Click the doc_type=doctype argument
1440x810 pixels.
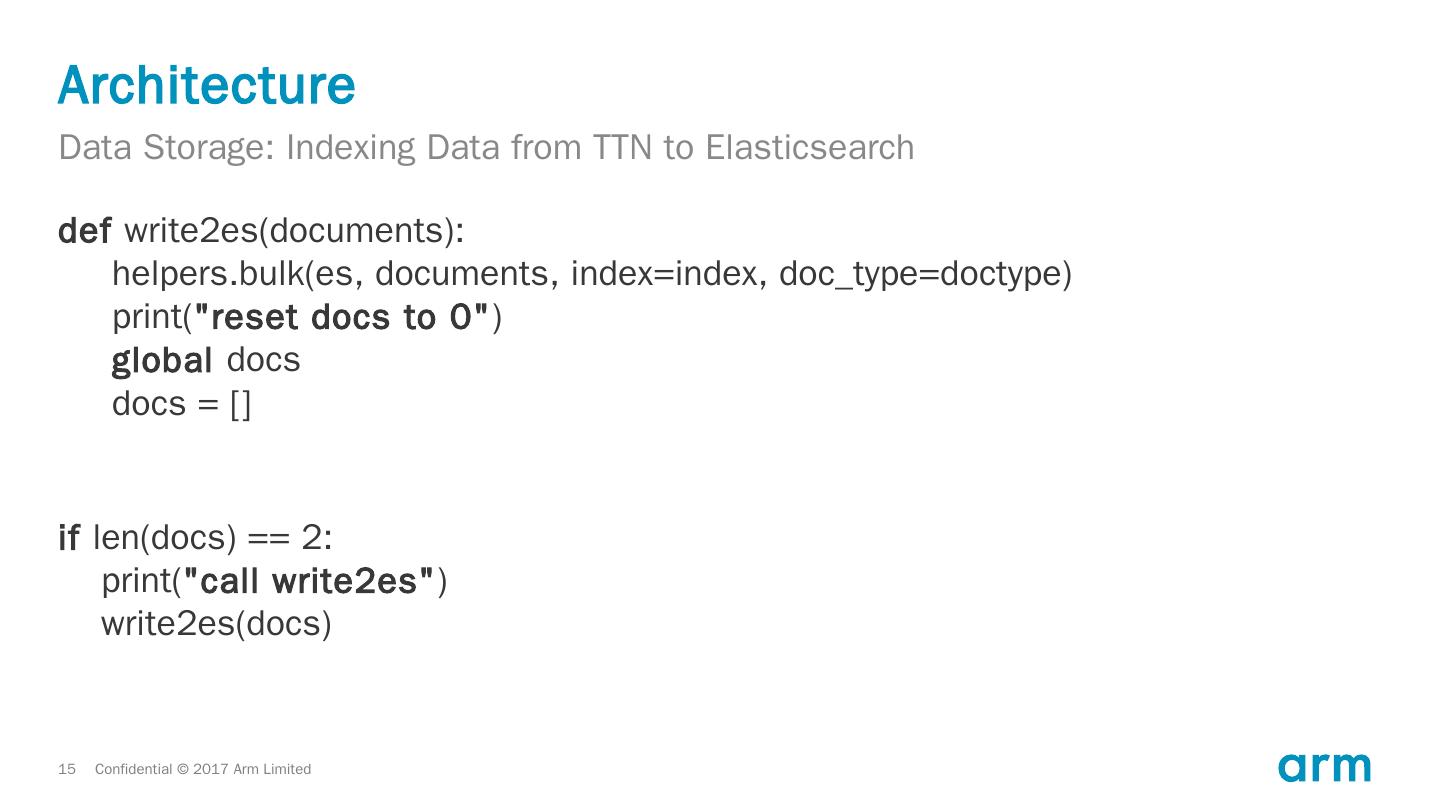tap(925, 274)
